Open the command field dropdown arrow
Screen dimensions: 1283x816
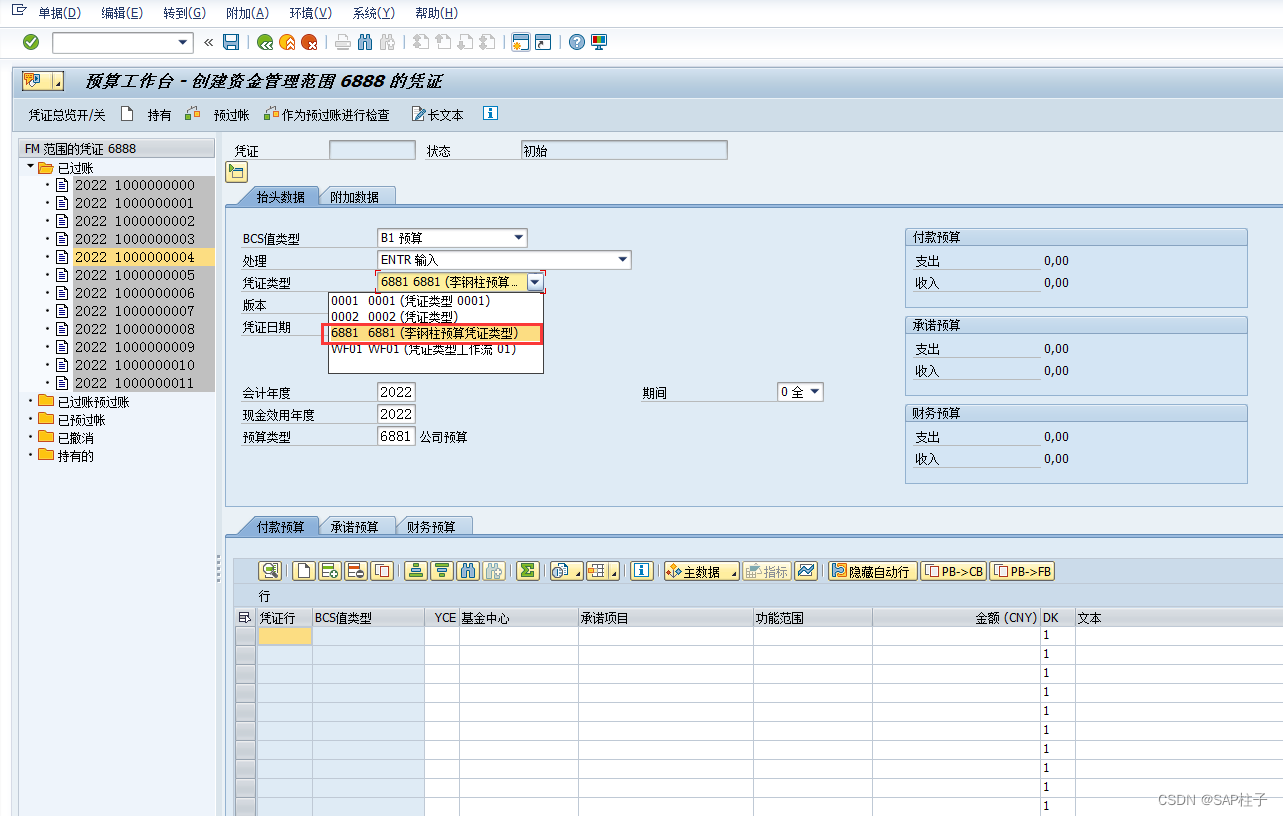(x=184, y=42)
